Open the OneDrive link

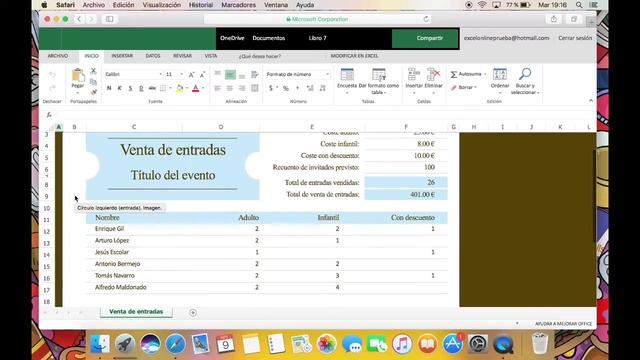click(232, 38)
